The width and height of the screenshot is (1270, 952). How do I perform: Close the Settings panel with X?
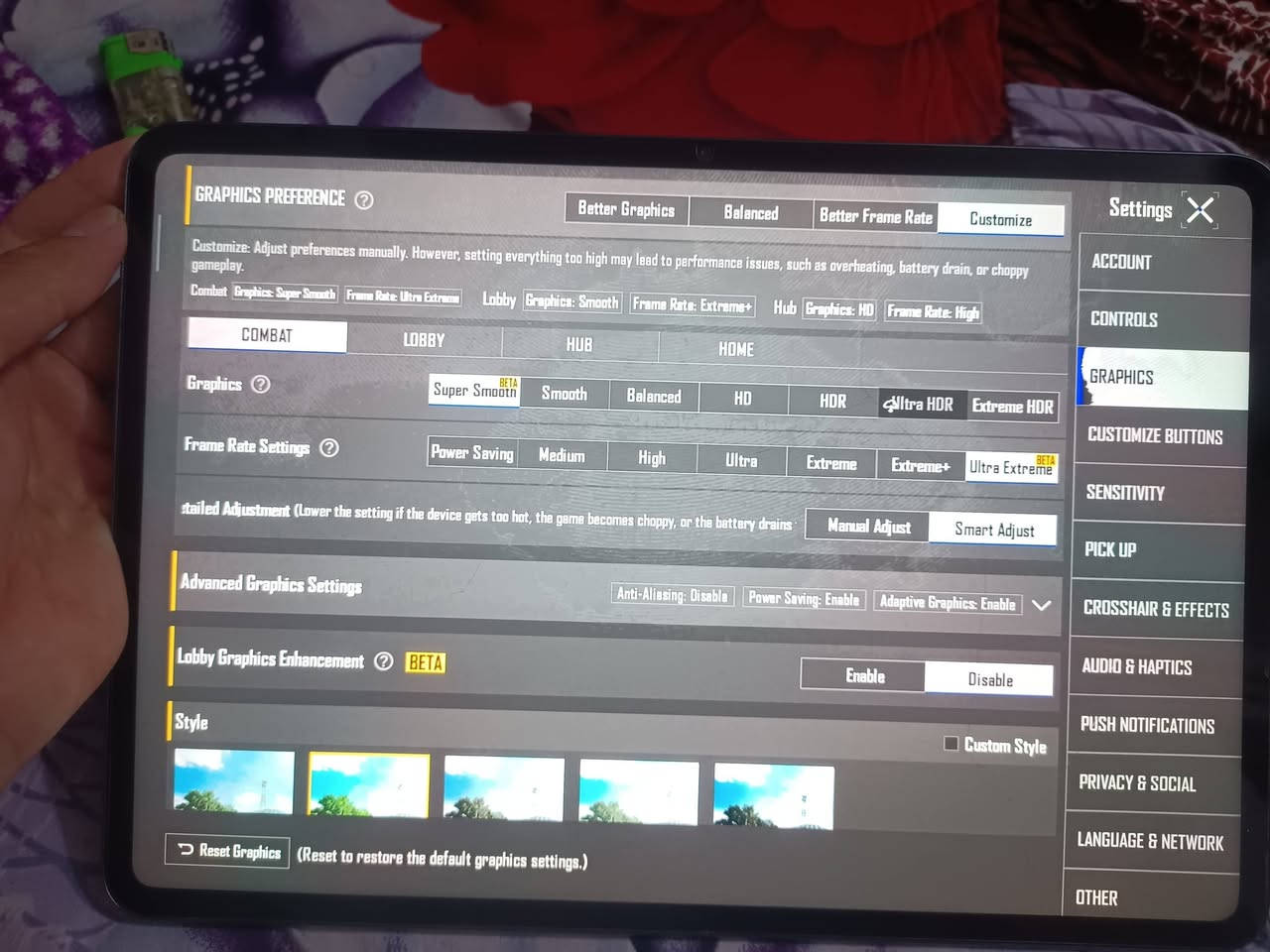point(1201,210)
